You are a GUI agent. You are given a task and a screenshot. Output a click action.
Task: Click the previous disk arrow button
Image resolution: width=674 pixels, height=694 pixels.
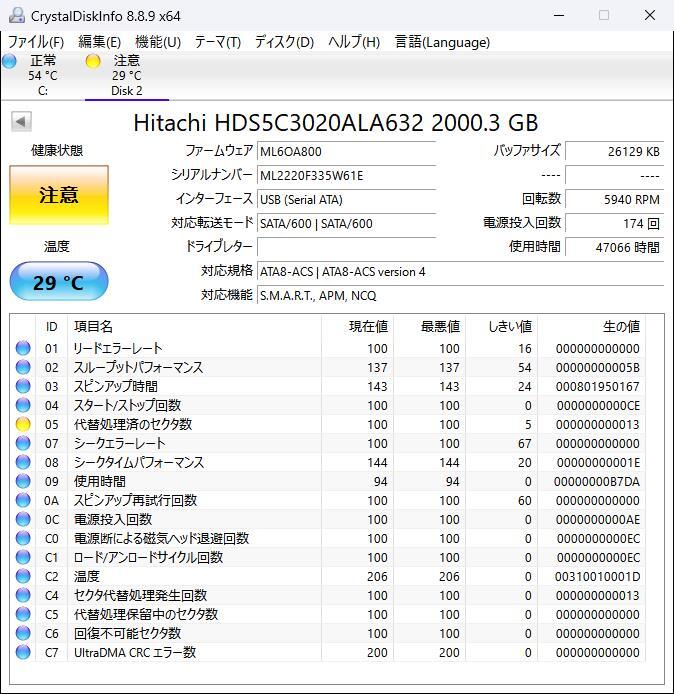[x=21, y=121]
